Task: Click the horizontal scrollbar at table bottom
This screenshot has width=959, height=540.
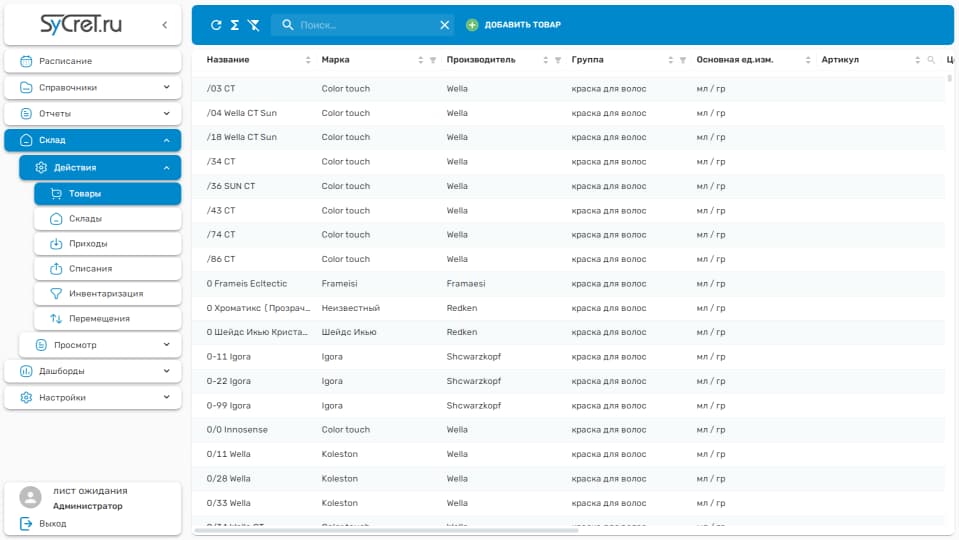Action: pos(386,530)
